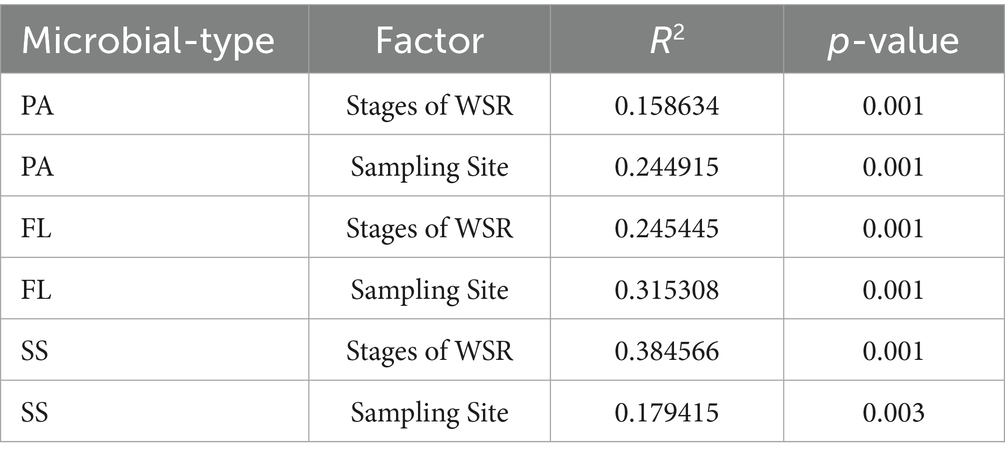The width and height of the screenshot is (1005, 460).
Task: Select the p-value column header
Action: pos(891,41)
